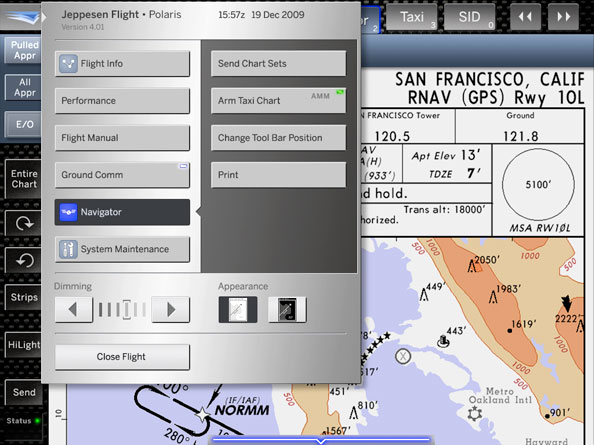Click the All Appr sidebar button
The width and height of the screenshot is (594, 445).
coord(23,87)
